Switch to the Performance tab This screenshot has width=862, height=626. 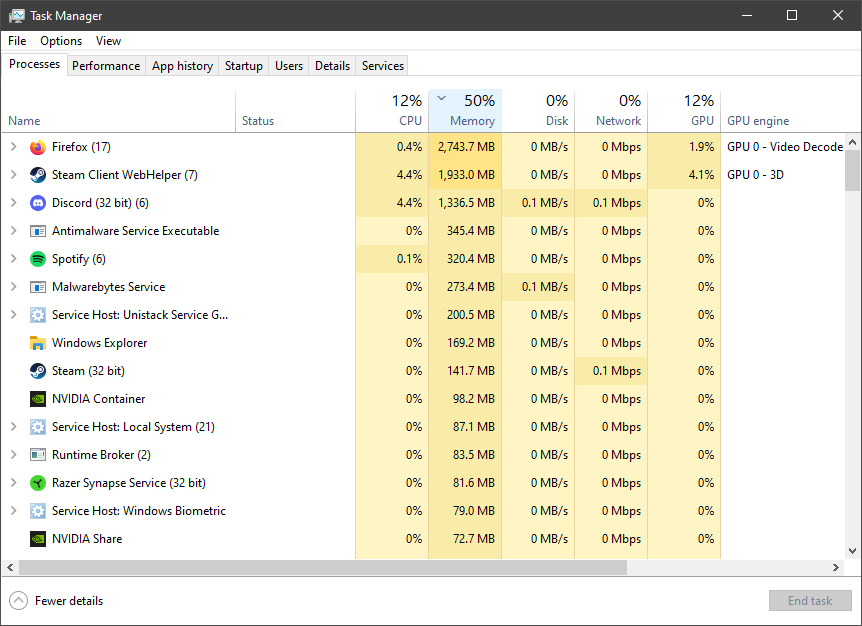[106, 66]
